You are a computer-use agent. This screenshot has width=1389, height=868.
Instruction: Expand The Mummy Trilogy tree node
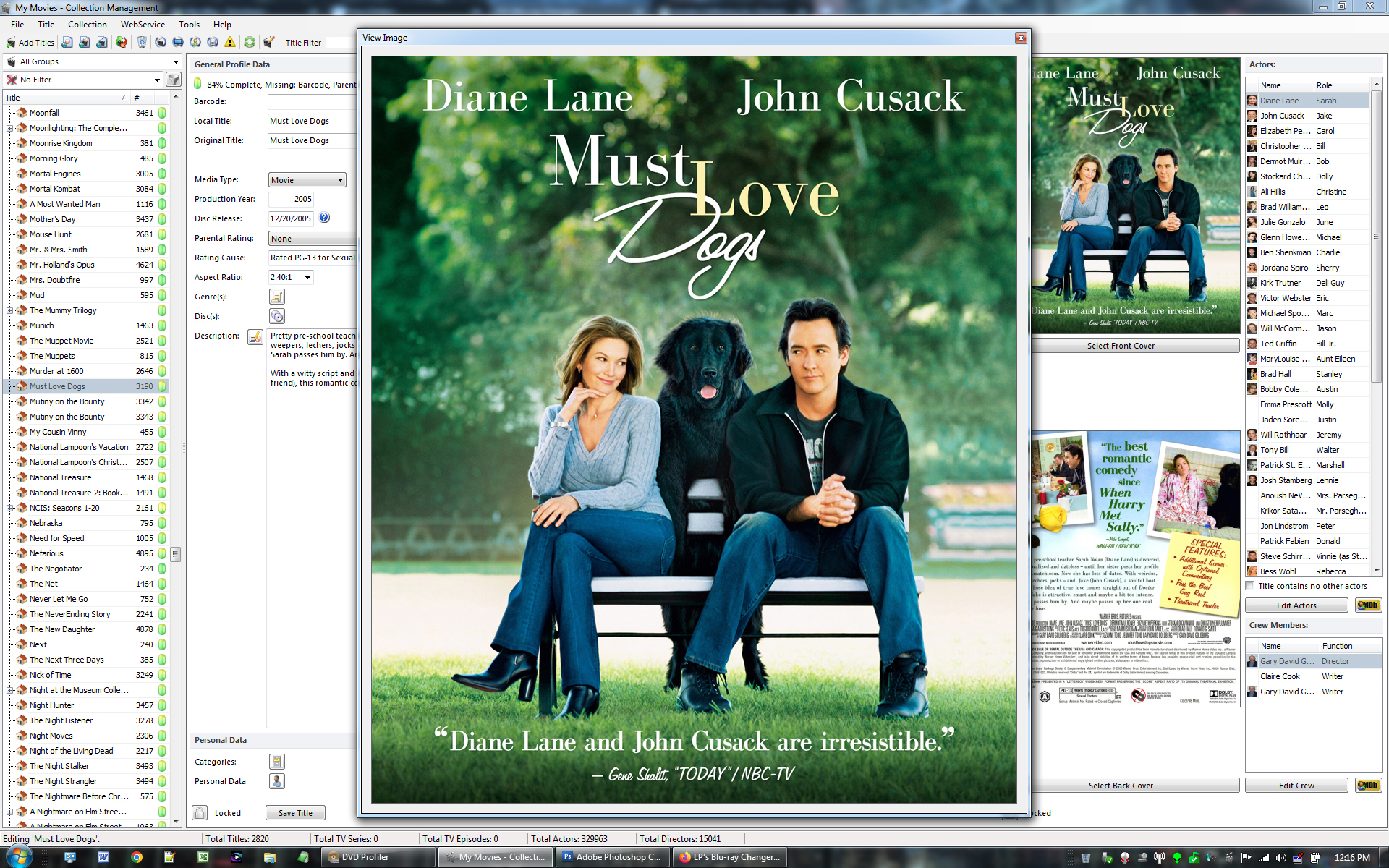[x=10, y=310]
